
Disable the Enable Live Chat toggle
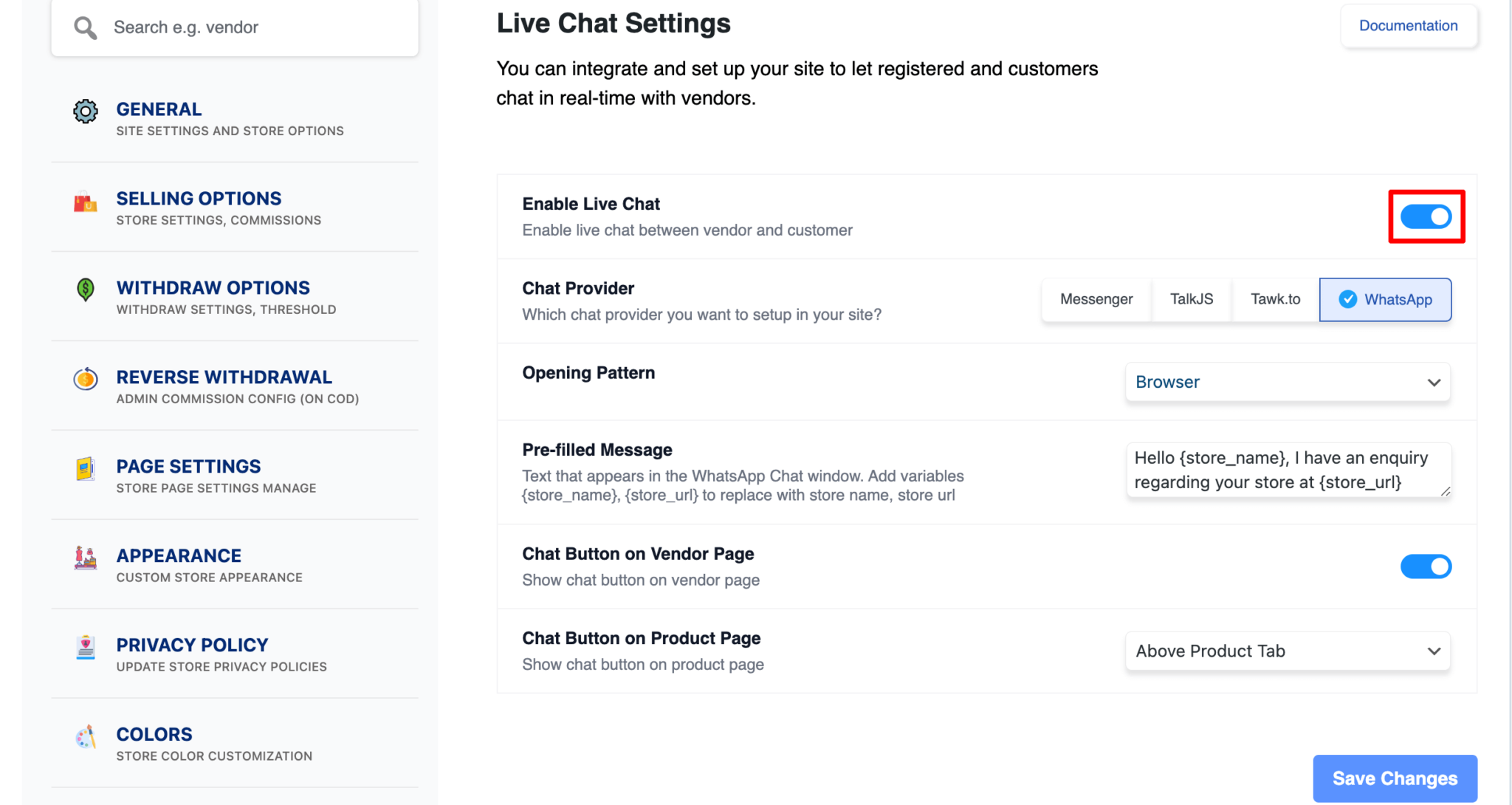coord(1426,216)
